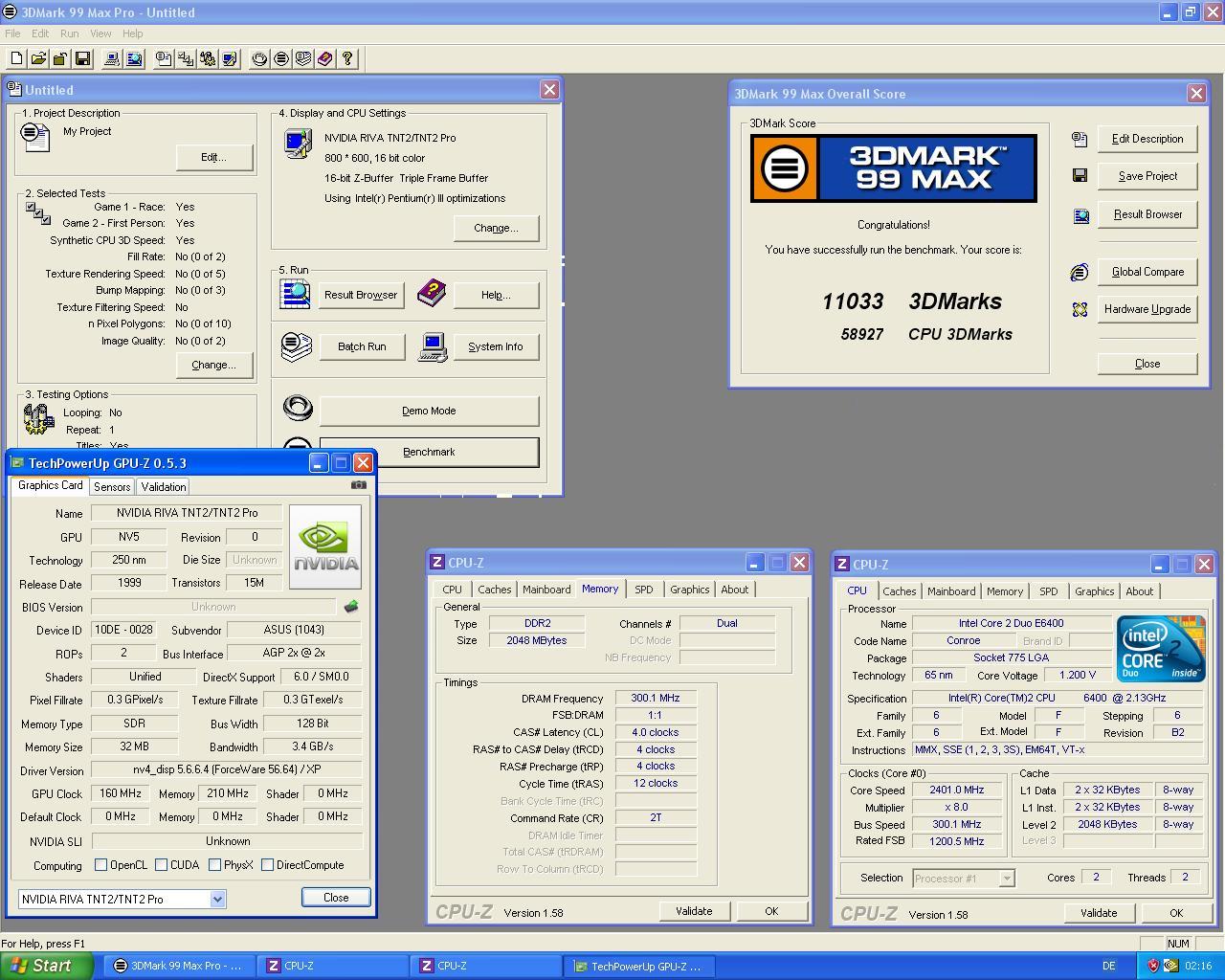Click the GPU-Z Device ID field

click(x=124, y=630)
